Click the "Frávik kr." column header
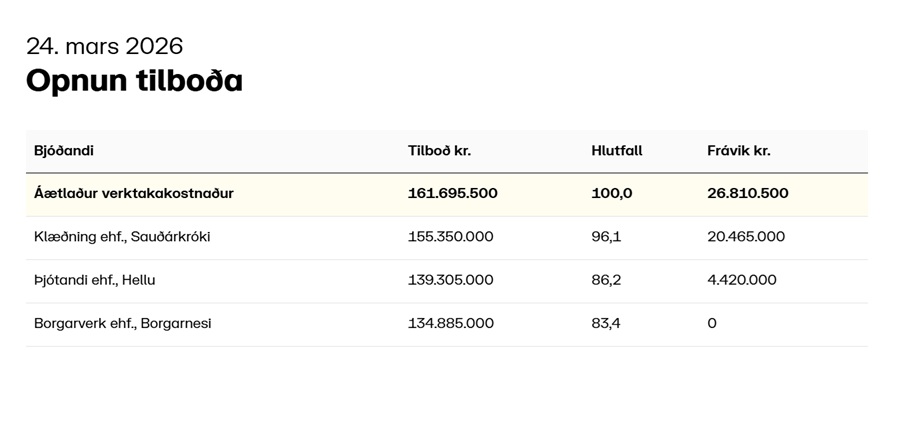 pyautogui.click(x=738, y=151)
